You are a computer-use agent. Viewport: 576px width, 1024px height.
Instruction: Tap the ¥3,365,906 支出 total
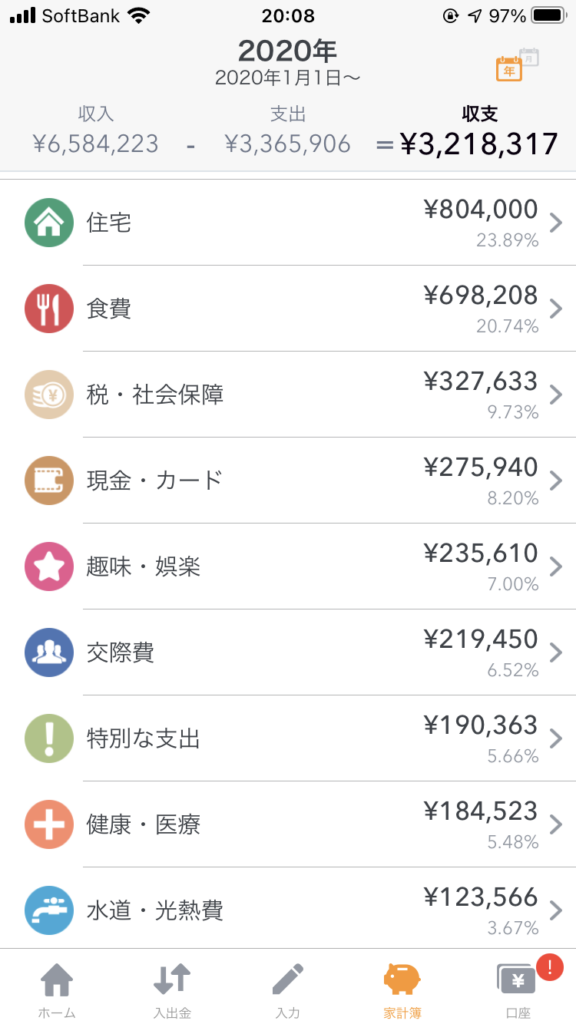[288, 144]
